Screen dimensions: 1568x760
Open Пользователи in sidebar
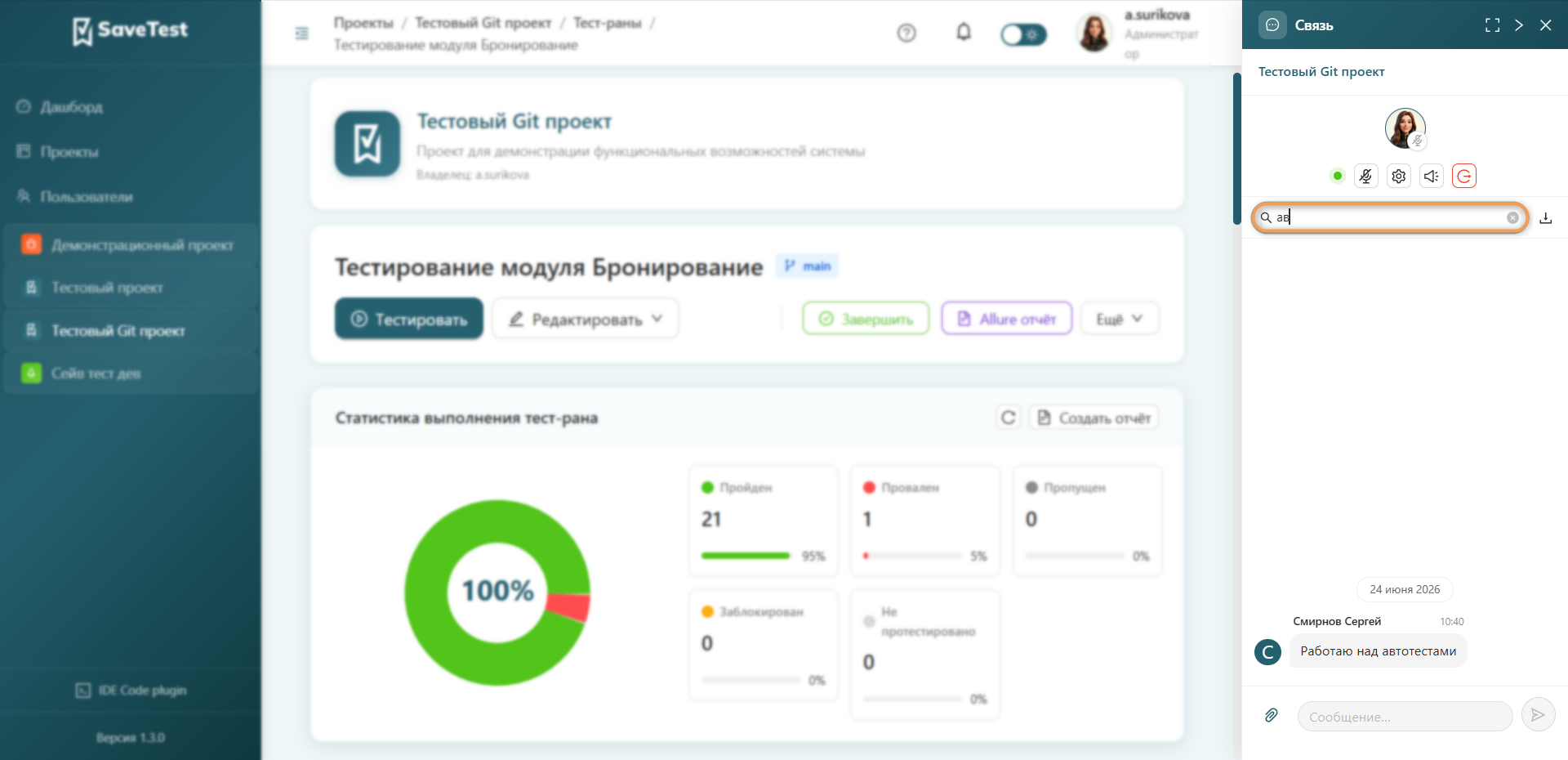coord(87,197)
